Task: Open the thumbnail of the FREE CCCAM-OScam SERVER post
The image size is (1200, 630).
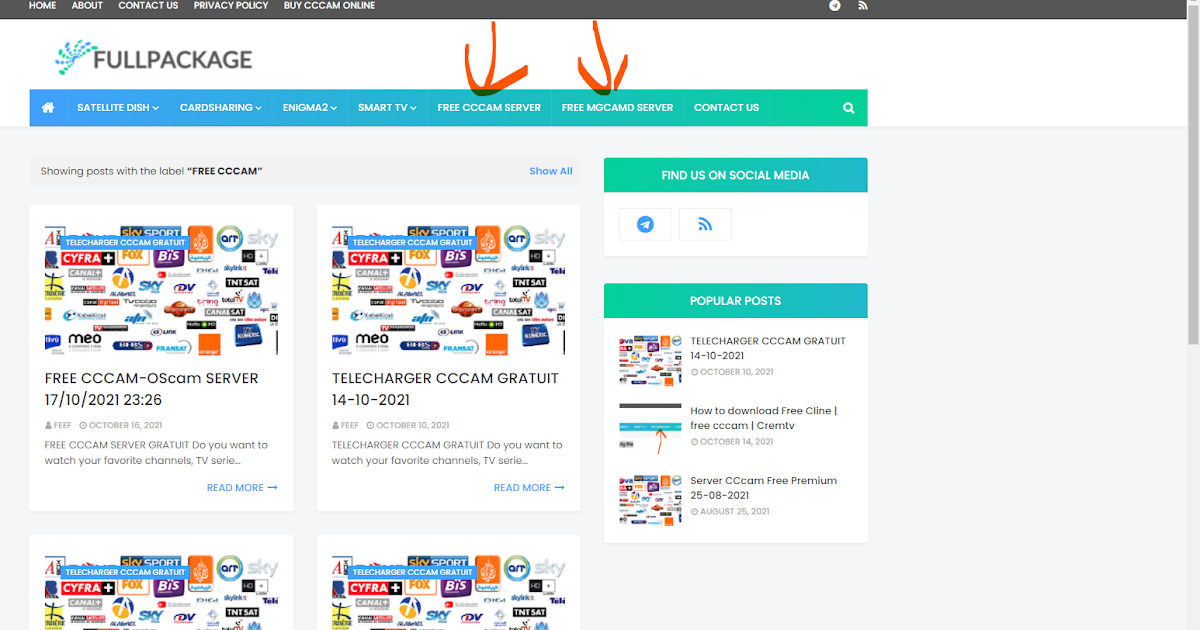Action: click(161, 289)
